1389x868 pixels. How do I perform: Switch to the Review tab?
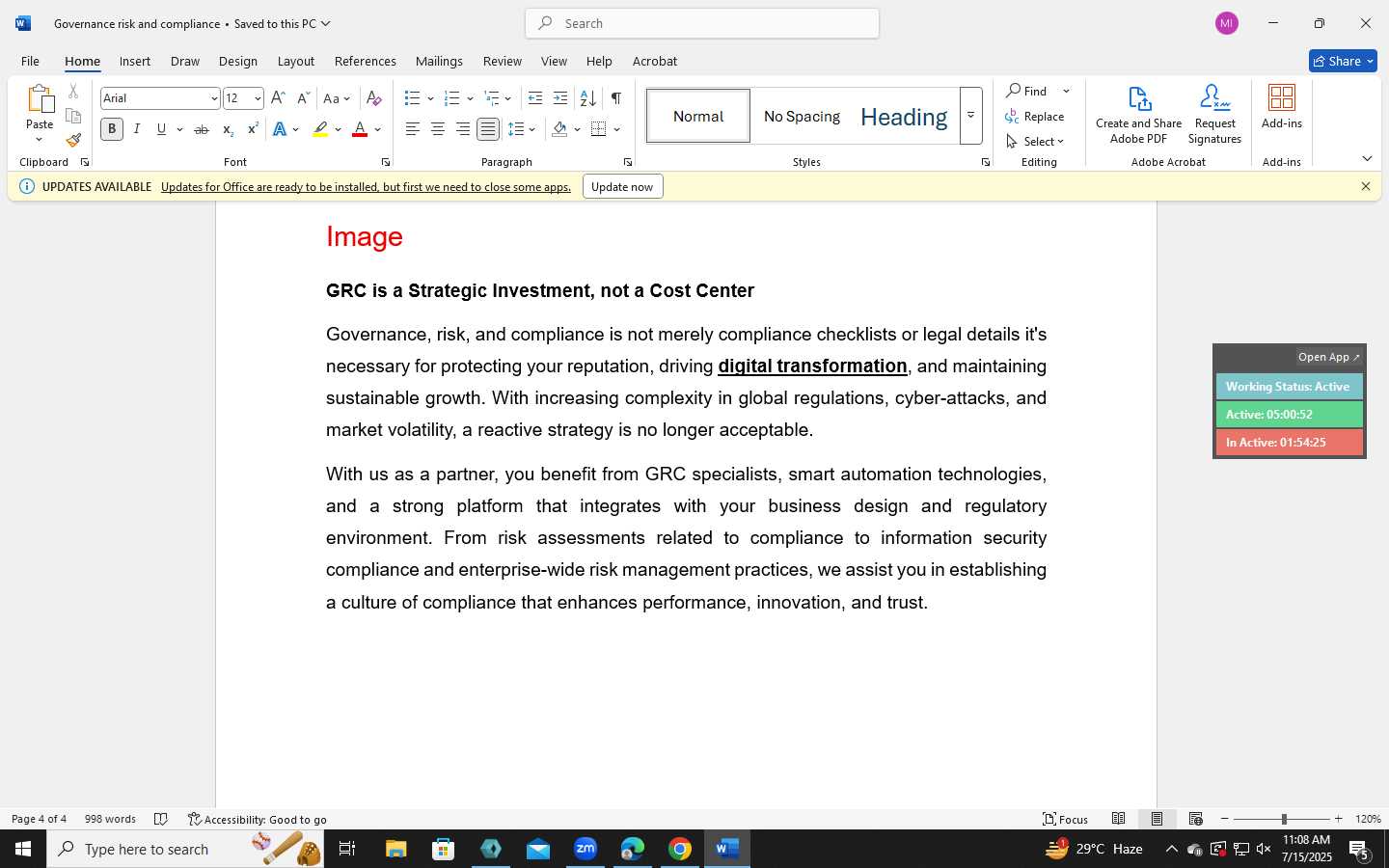[x=502, y=61]
